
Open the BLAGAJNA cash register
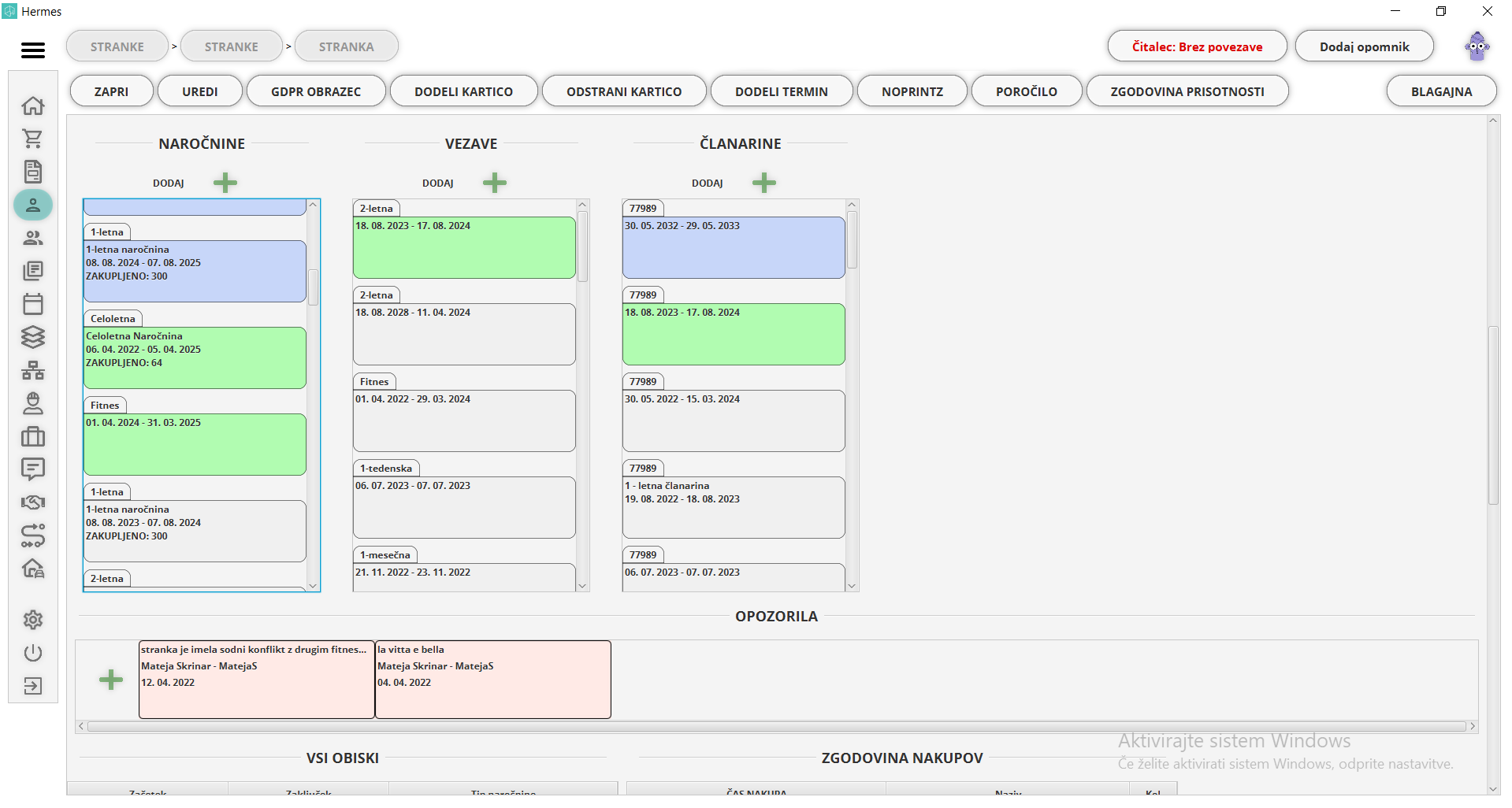1442,91
